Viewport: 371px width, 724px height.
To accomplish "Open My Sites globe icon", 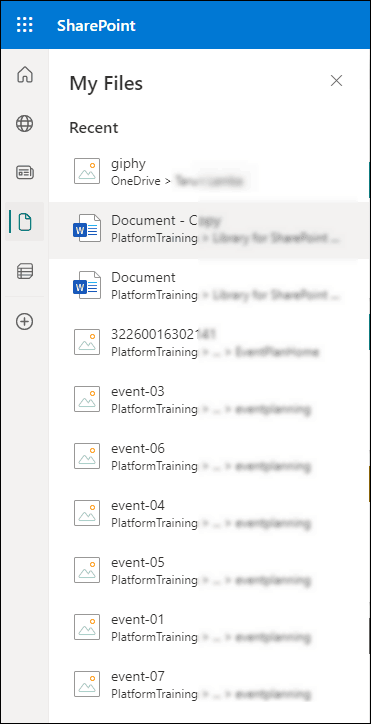I will point(24,124).
